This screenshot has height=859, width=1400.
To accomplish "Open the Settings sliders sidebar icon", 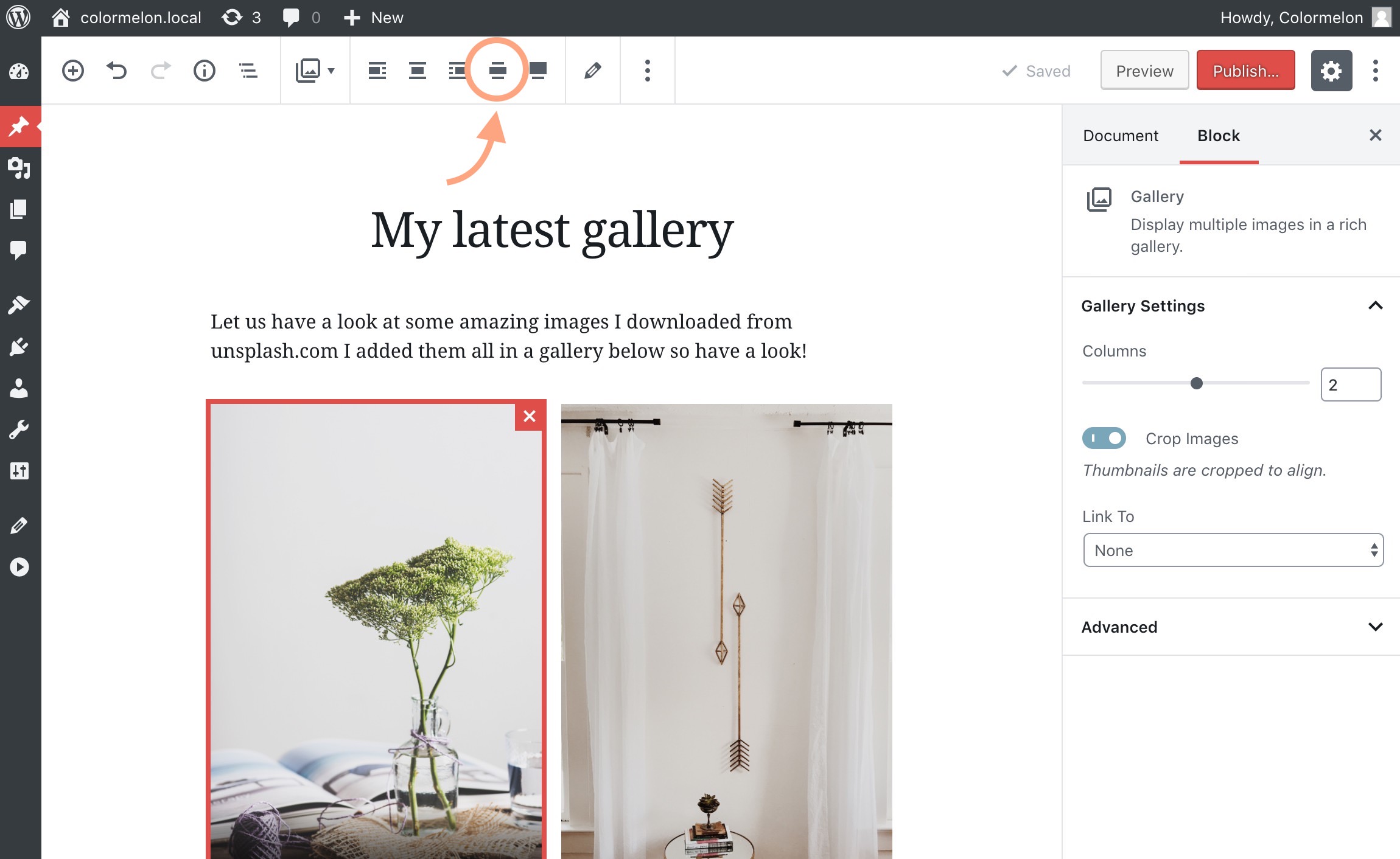I will click(19, 471).
